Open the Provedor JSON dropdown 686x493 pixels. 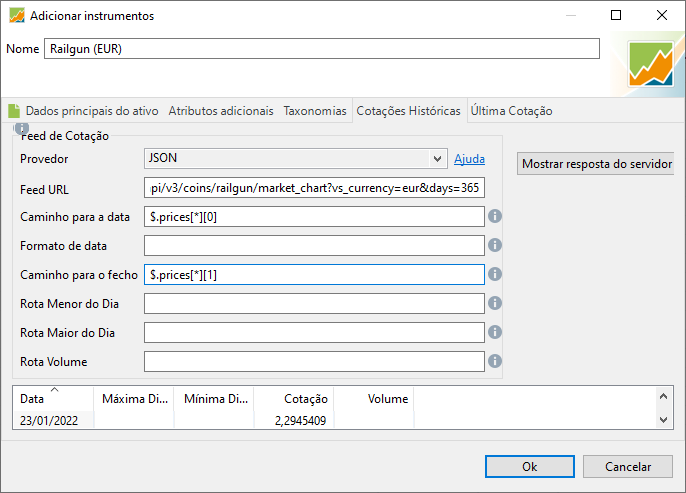(x=296, y=158)
